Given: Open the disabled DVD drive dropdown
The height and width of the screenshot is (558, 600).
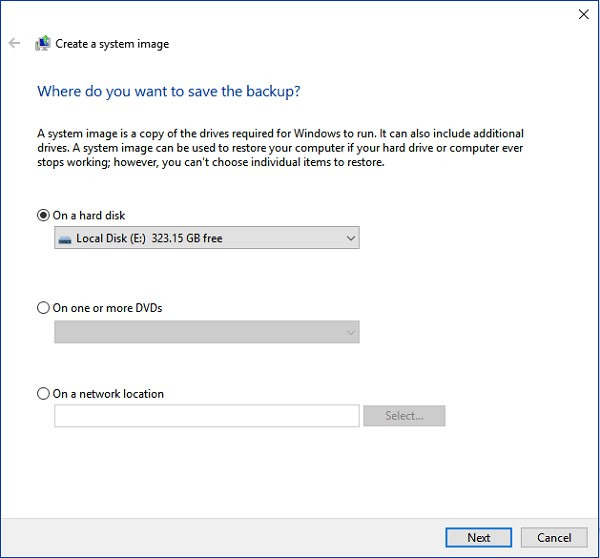Looking at the screenshot, I should pyautogui.click(x=207, y=332).
